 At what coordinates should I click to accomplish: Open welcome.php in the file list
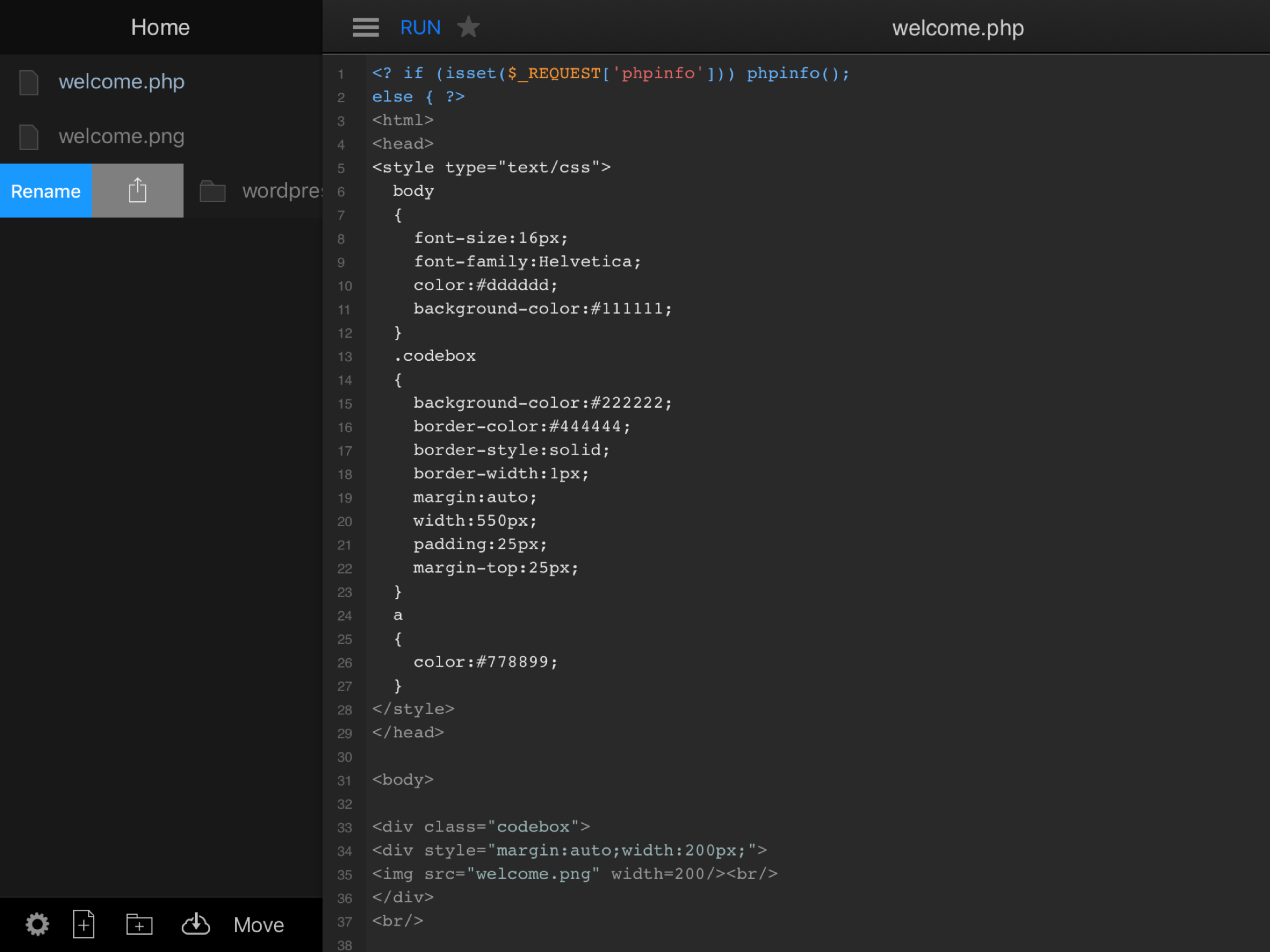[121, 81]
